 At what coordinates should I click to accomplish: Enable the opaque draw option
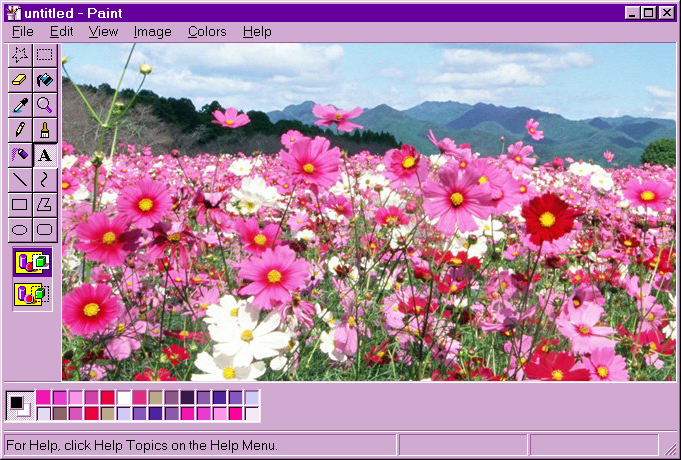tap(33, 262)
